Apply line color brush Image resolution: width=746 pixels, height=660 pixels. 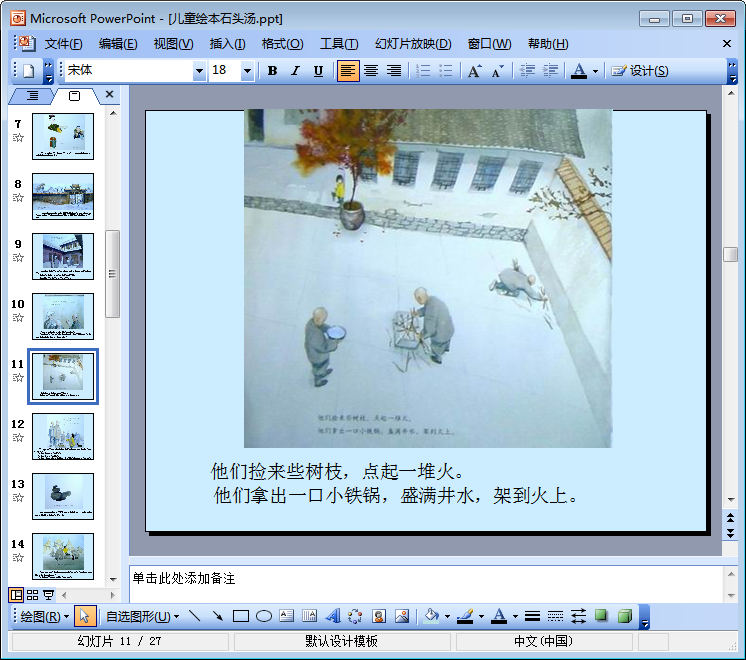coord(465,616)
